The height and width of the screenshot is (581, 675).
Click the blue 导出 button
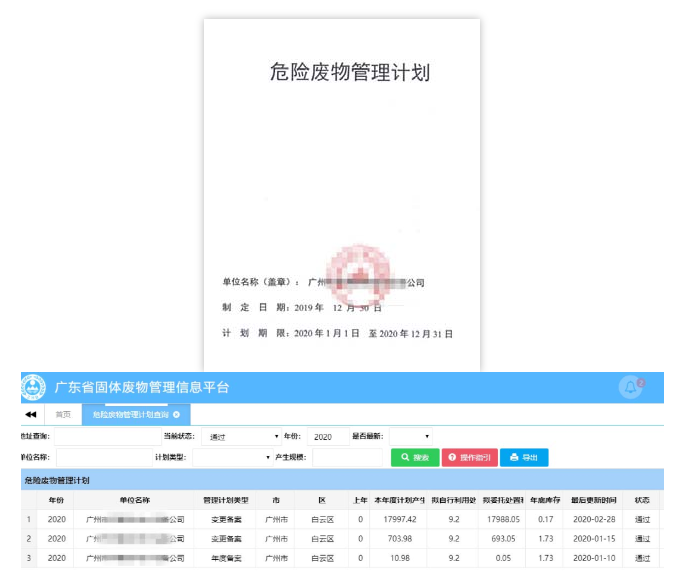524,457
